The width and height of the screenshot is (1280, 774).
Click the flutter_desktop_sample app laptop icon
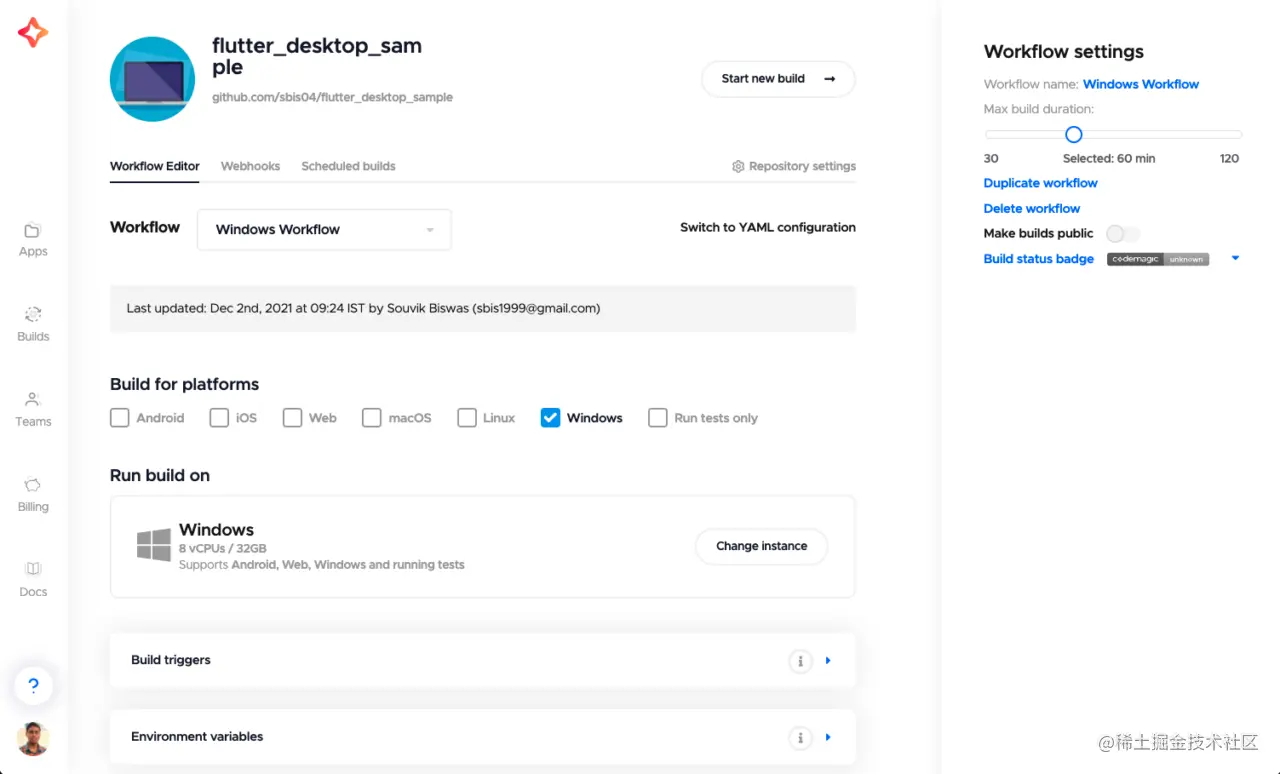coord(152,79)
